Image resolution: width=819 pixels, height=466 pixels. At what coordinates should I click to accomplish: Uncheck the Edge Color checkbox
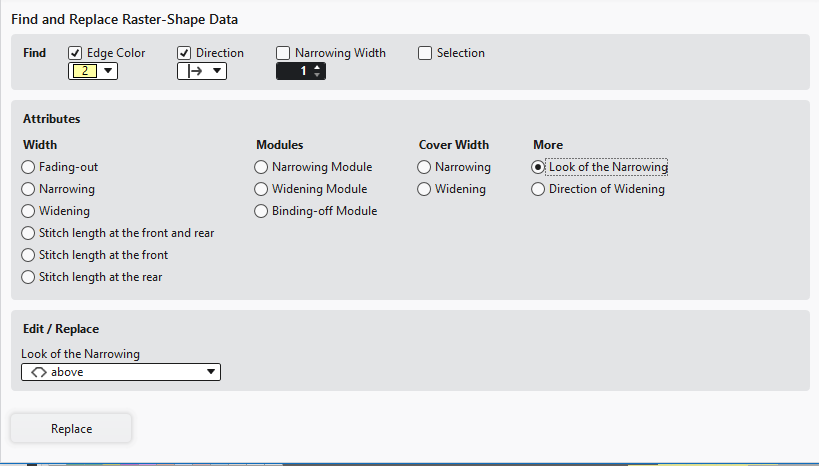[75, 53]
